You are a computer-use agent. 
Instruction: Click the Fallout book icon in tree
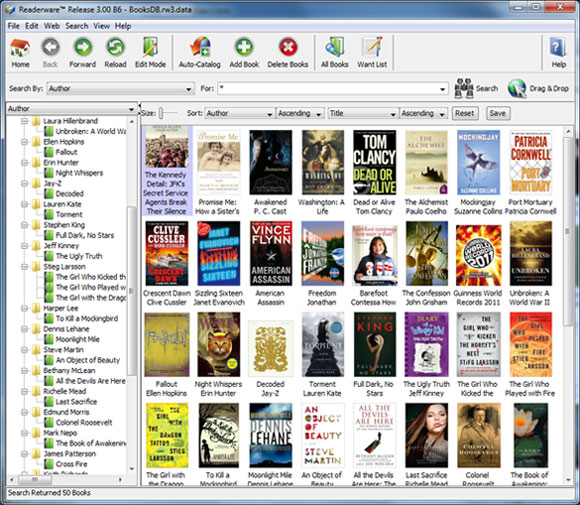[x=48, y=152]
